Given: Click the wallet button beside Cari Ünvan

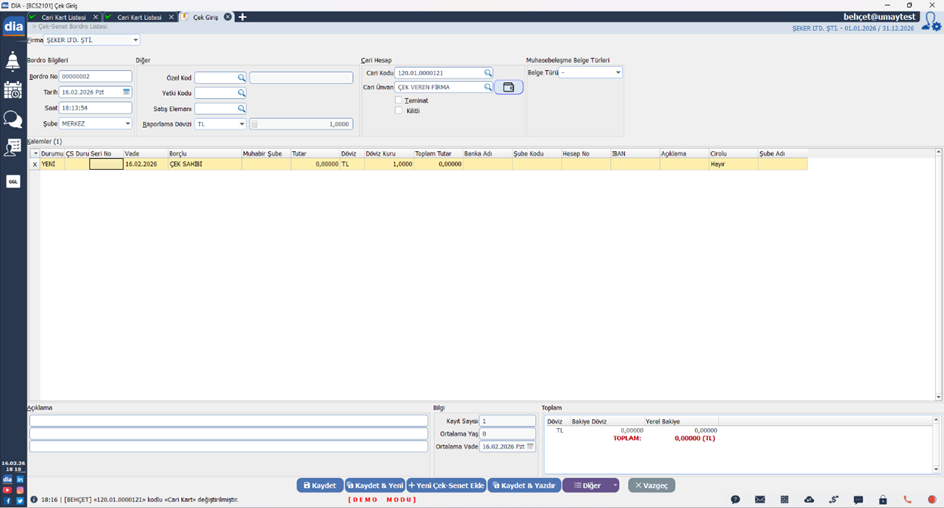Looking at the screenshot, I should point(508,88).
